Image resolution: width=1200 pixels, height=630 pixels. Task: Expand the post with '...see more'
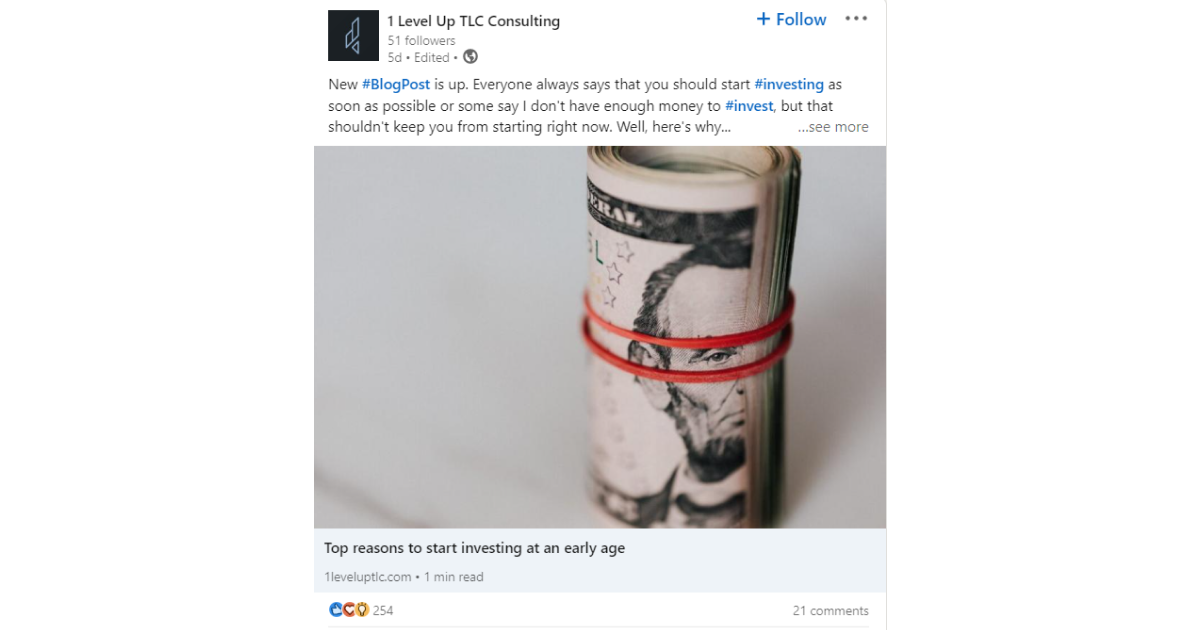pyautogui.click(x=833, y=127)
